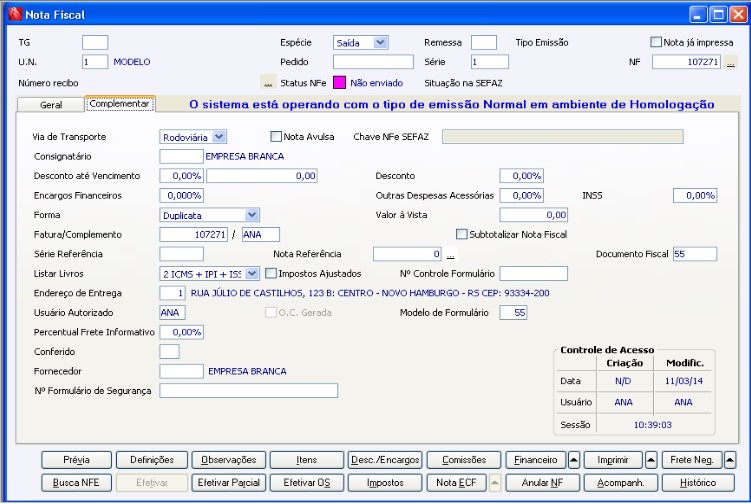Click the magenta Status NFe color indicator

339,82
